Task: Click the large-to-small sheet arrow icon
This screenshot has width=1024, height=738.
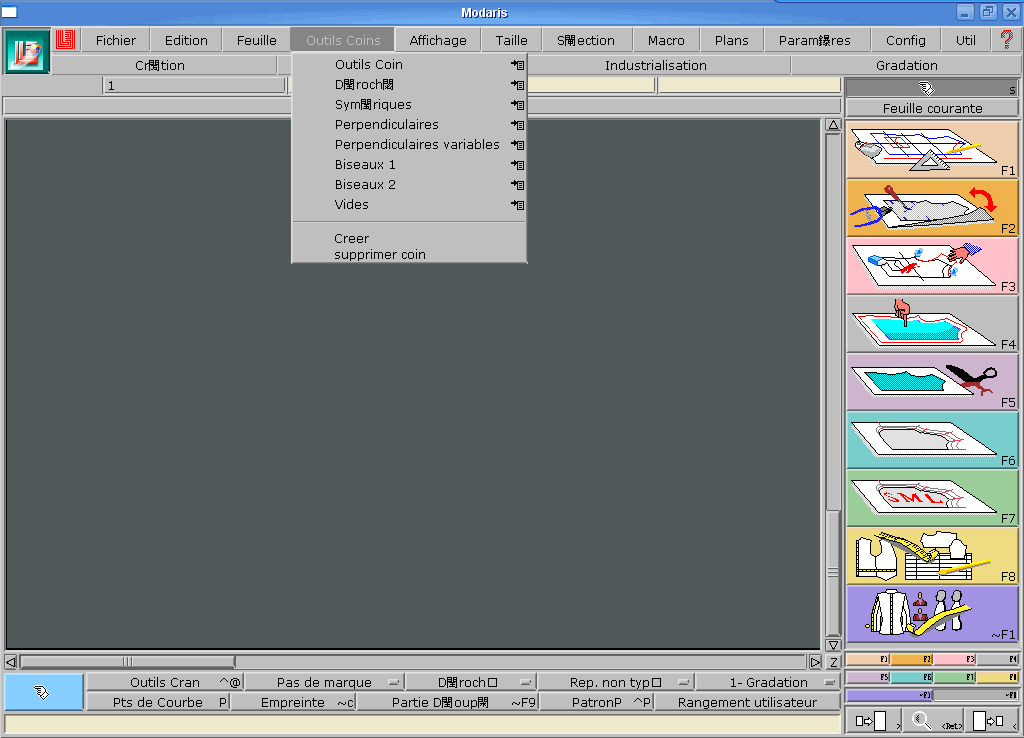Action: point(990,721)
